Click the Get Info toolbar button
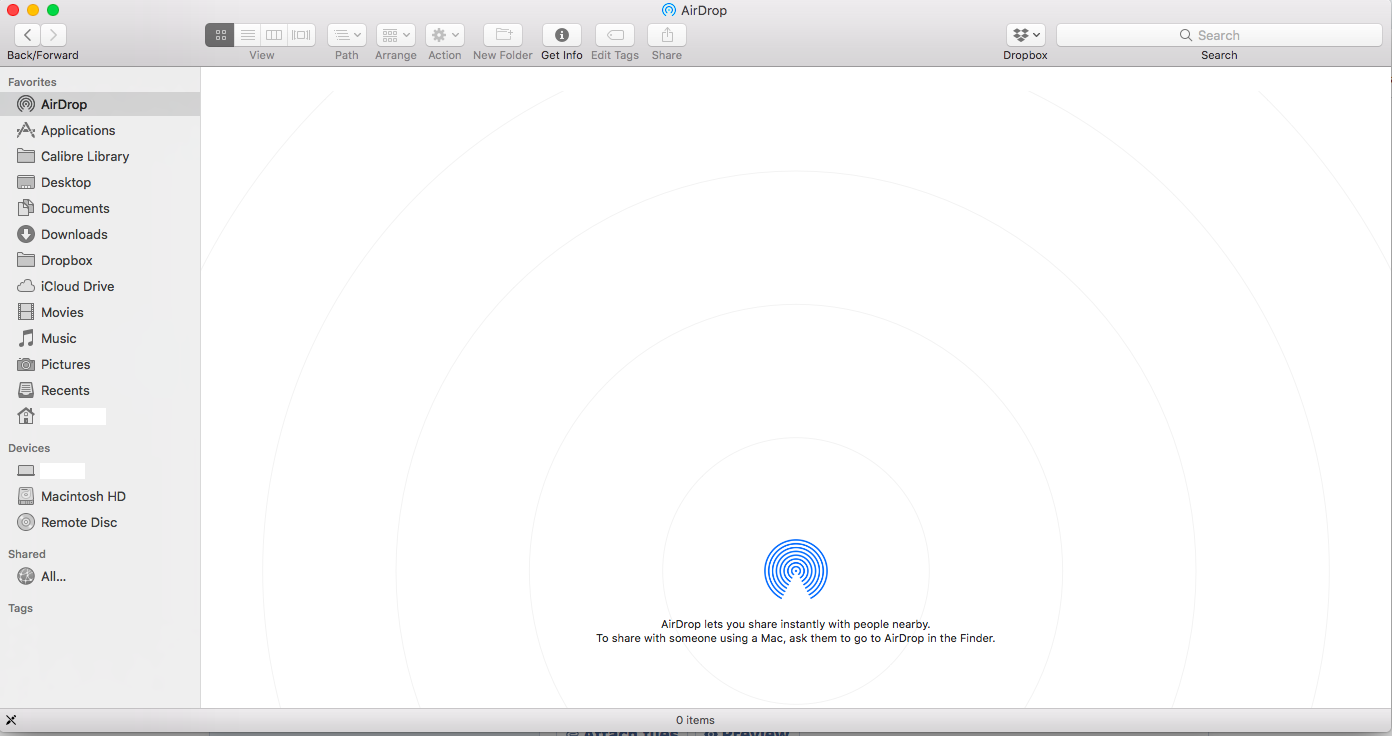Screen dimensions: 1392x736 tap(562, 35)
